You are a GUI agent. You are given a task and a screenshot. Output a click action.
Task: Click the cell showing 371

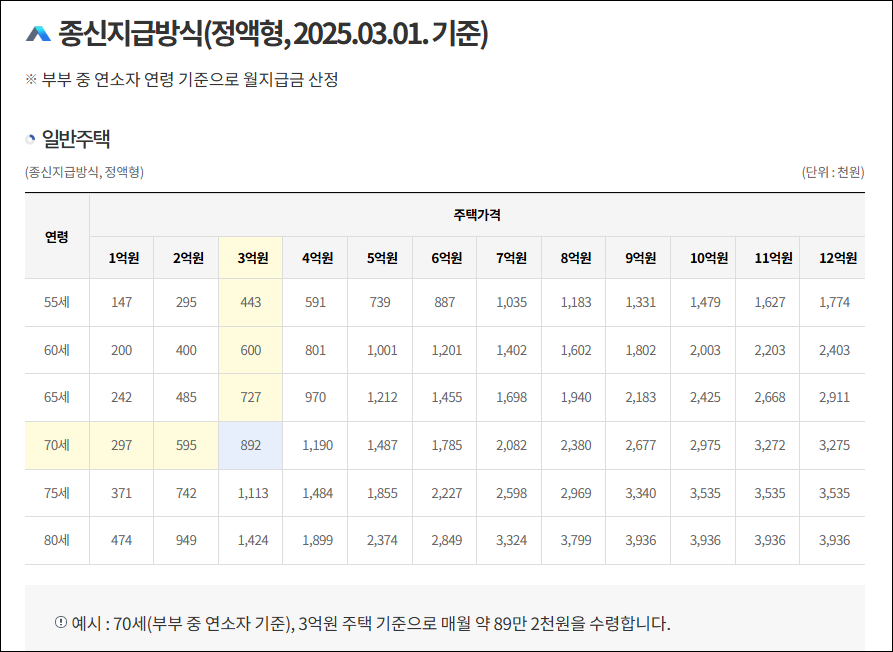(x=121, y=493)
